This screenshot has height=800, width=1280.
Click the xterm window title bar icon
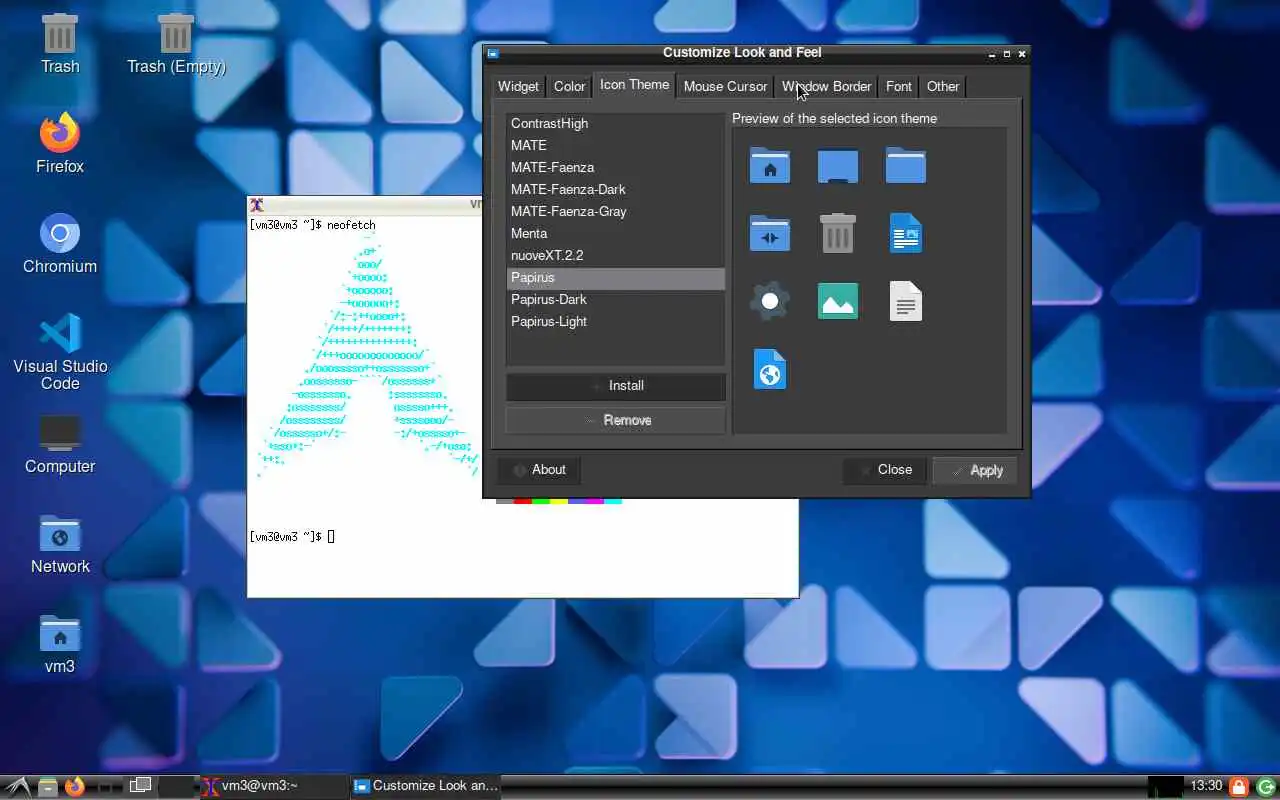(257, 204)
